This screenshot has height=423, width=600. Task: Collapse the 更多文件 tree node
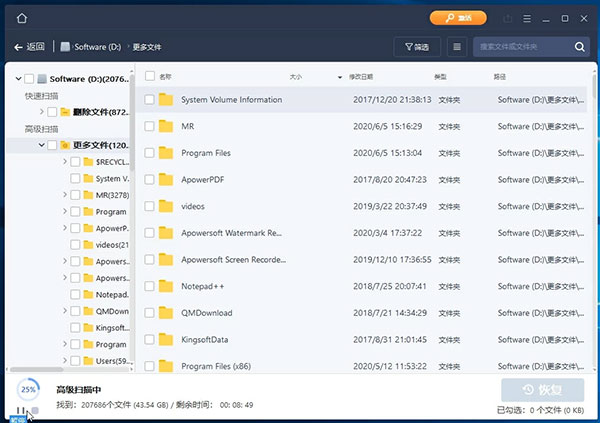(x=40, y=145)
